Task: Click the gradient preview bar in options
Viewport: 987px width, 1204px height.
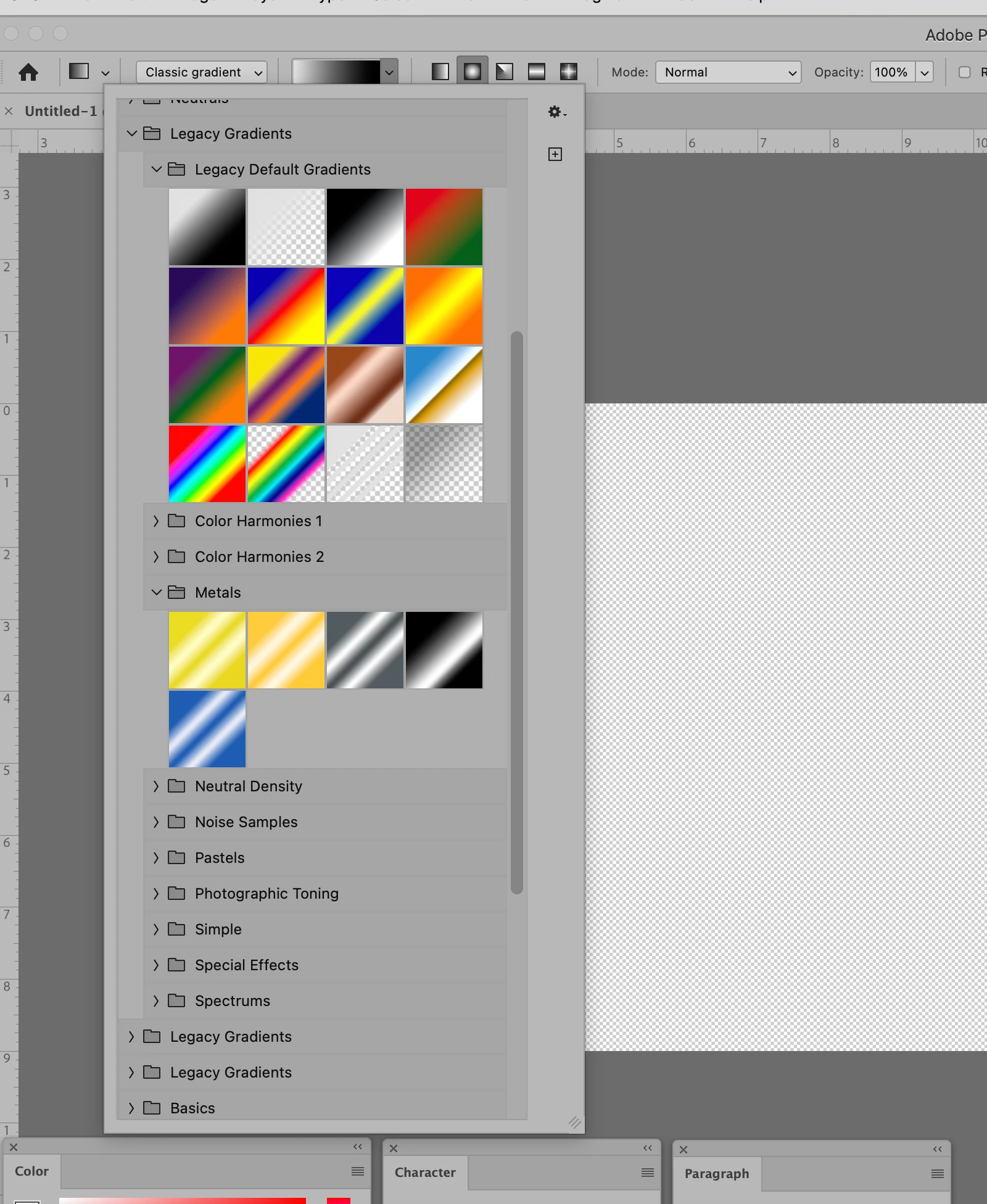Action: click(336, 72)
